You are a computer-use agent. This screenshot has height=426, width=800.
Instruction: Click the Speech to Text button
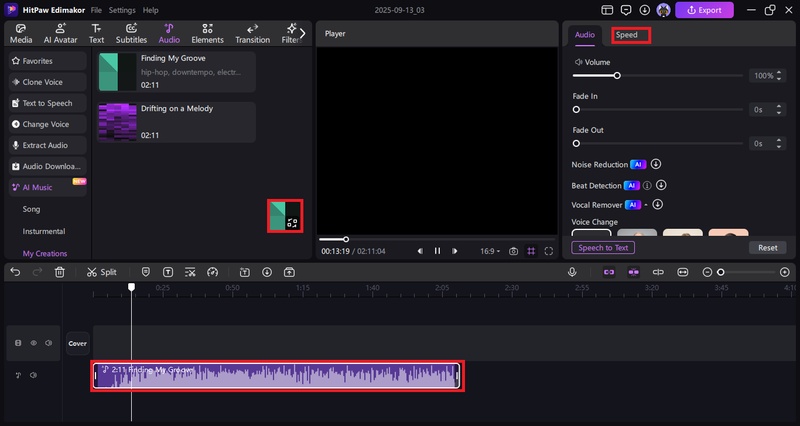click(x=603, y=247)
